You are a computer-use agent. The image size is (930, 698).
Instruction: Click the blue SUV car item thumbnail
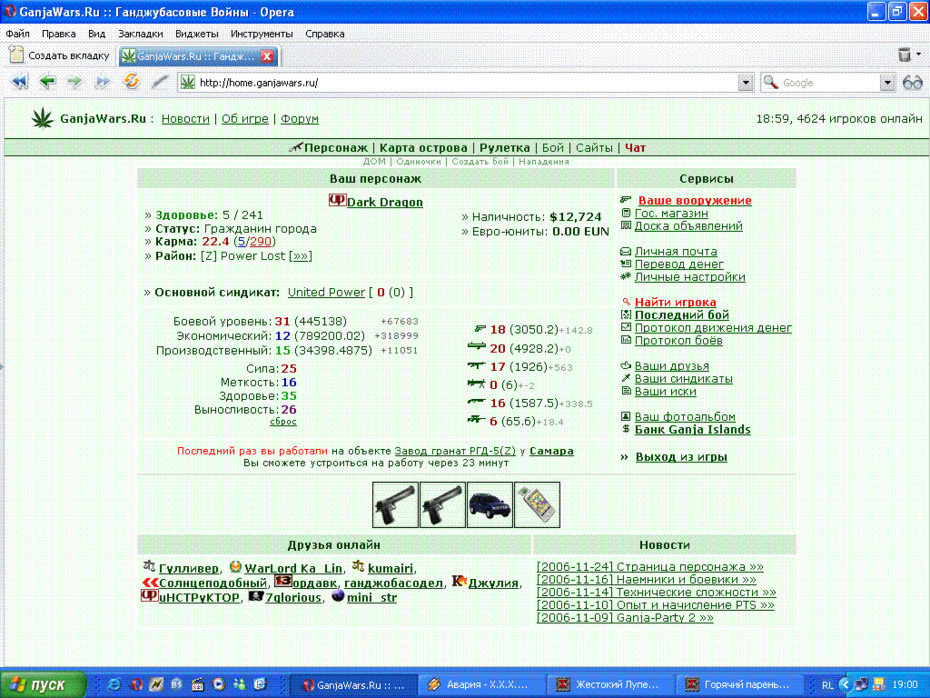pos(490,505)
